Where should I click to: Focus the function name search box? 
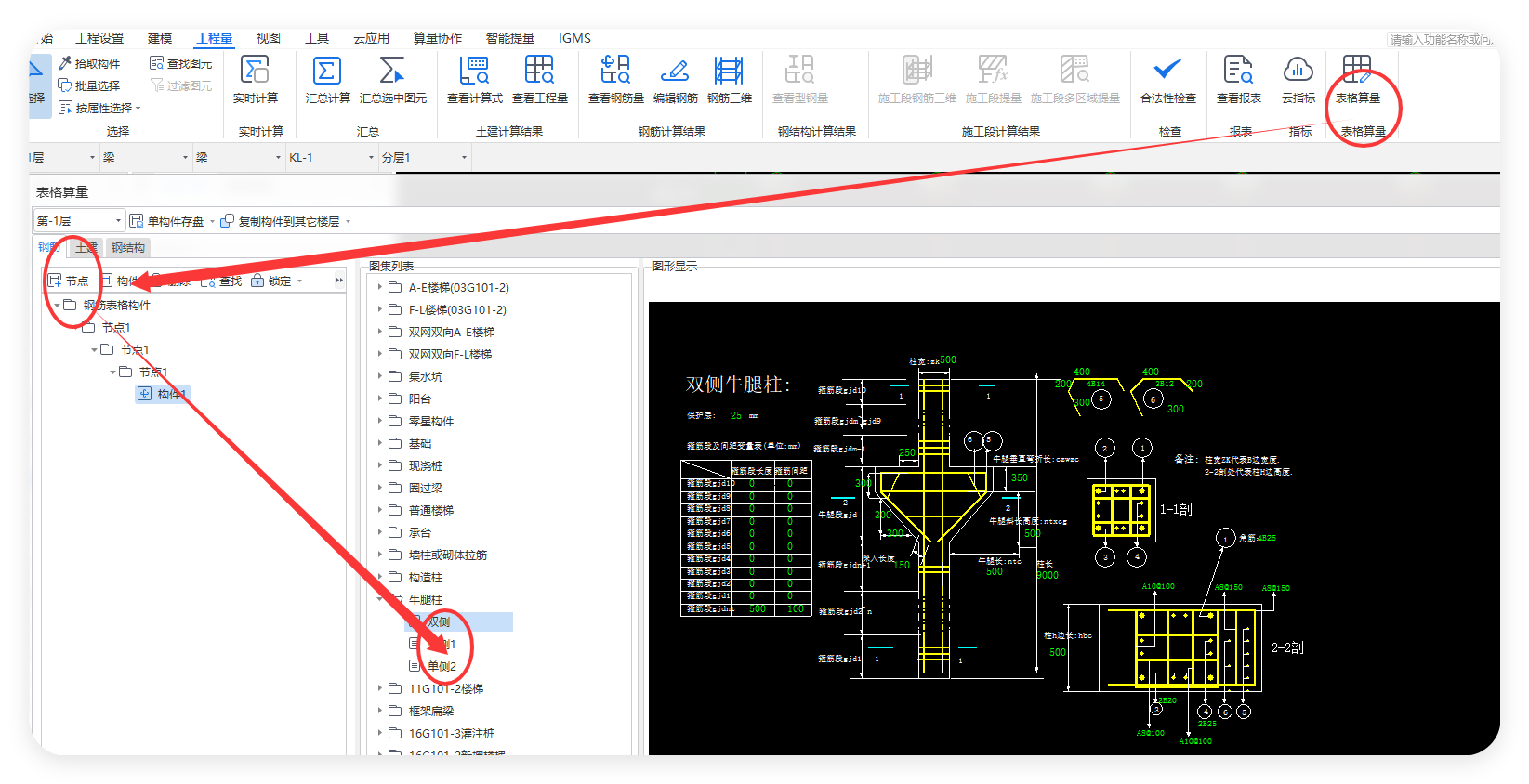1442,39
